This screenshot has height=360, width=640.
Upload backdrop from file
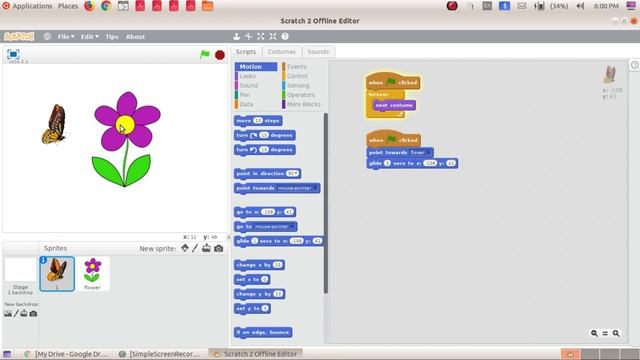[x=24, y=313]
